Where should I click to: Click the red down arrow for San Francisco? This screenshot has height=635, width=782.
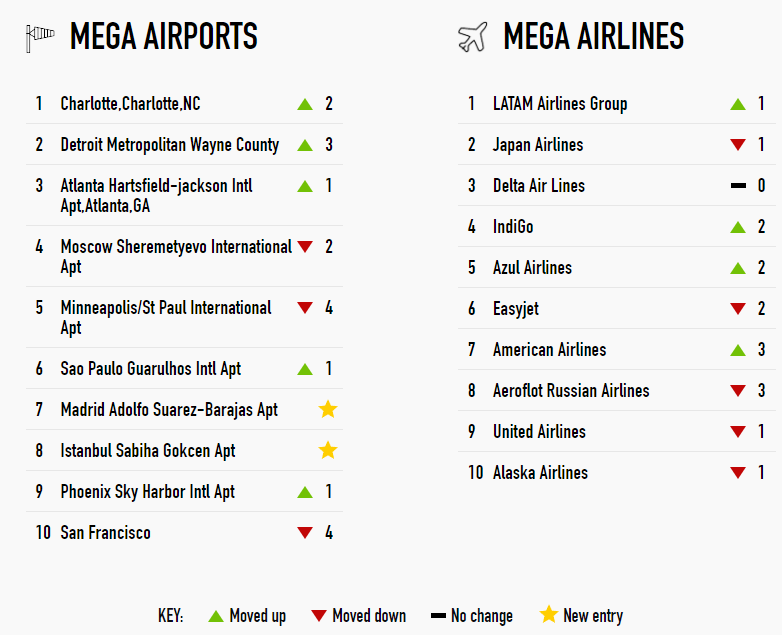(305, 533)
